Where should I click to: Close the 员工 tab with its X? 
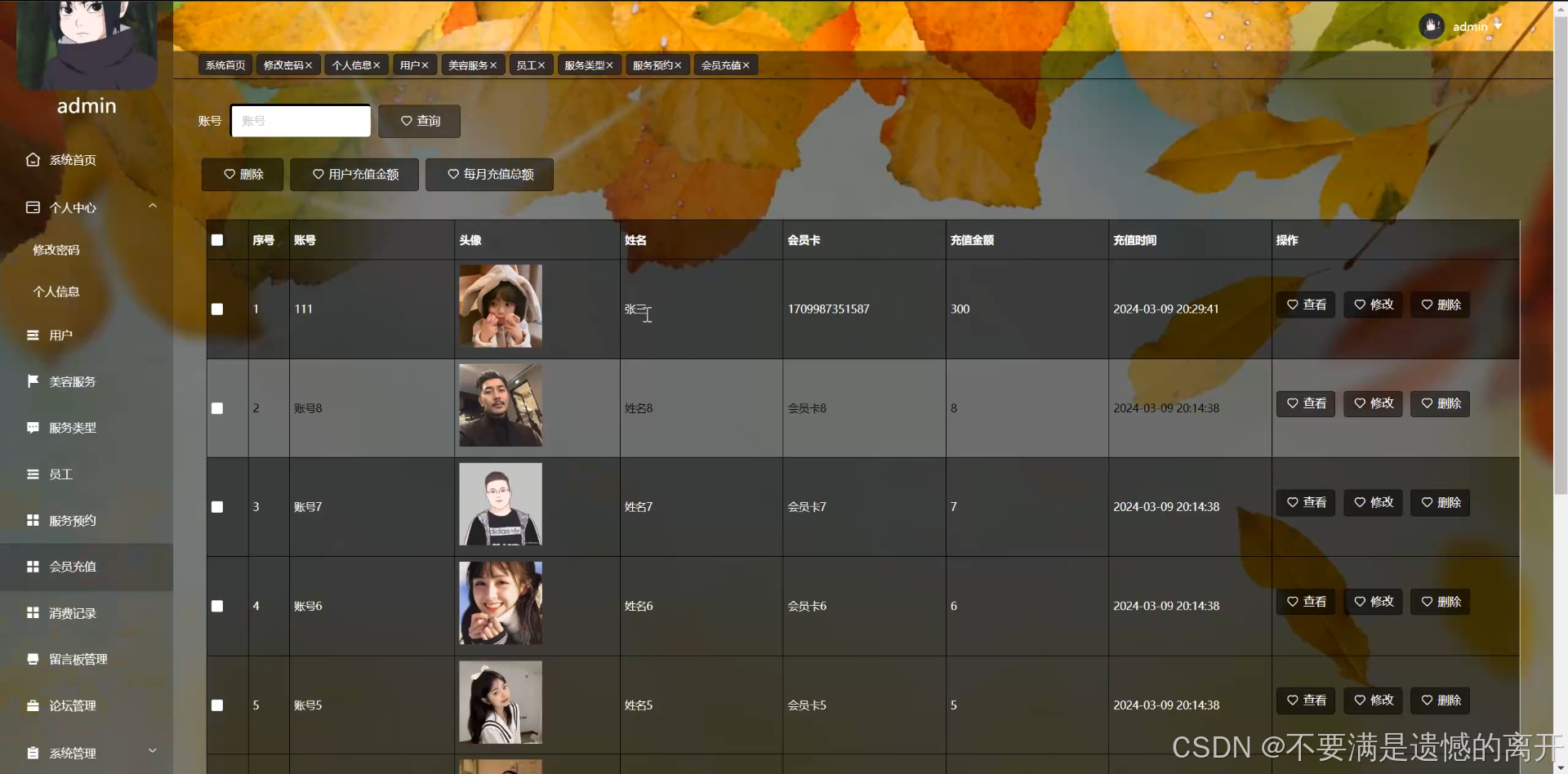coord(541,65)
